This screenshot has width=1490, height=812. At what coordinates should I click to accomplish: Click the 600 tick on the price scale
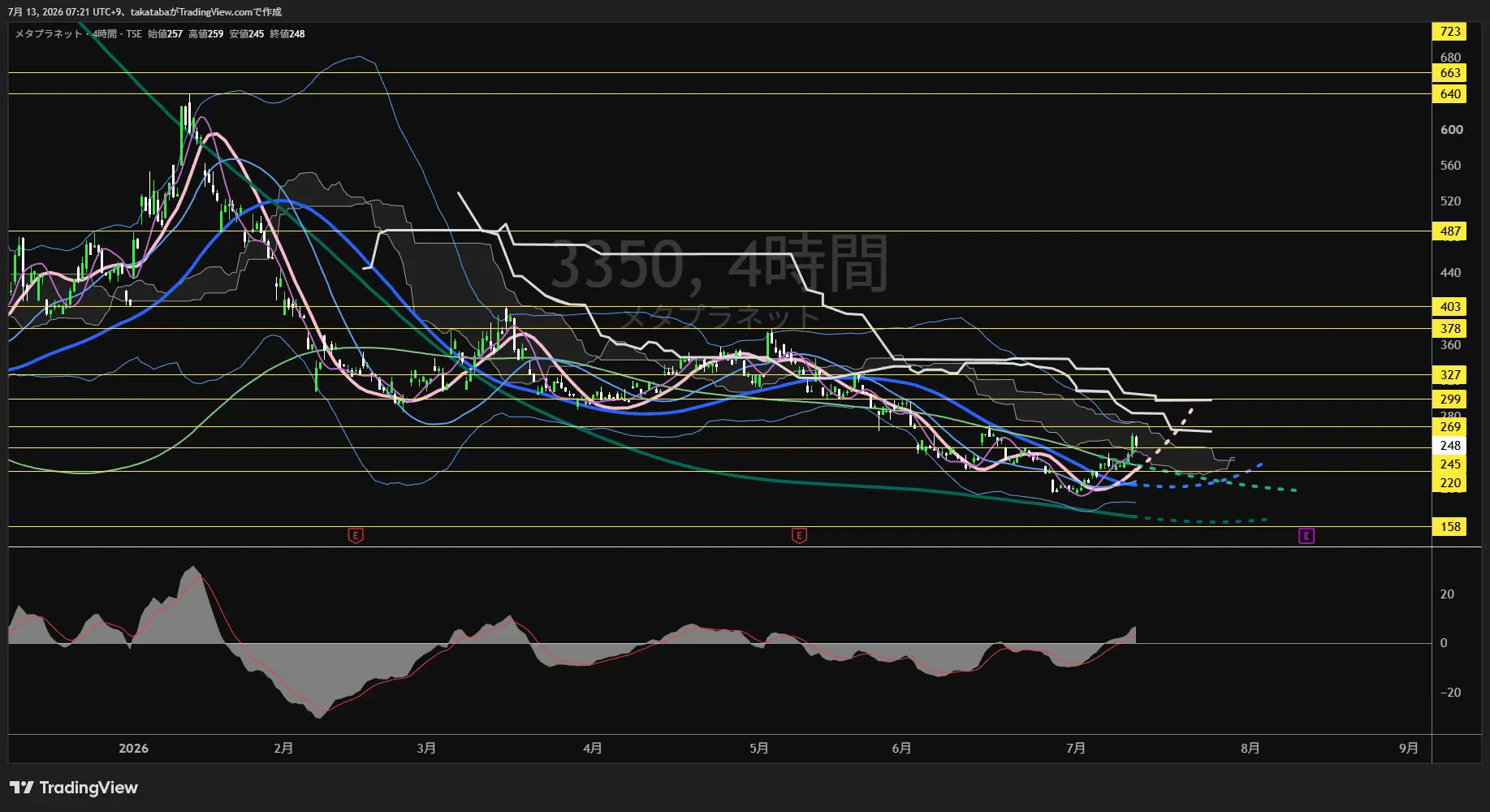(1452, 130)
